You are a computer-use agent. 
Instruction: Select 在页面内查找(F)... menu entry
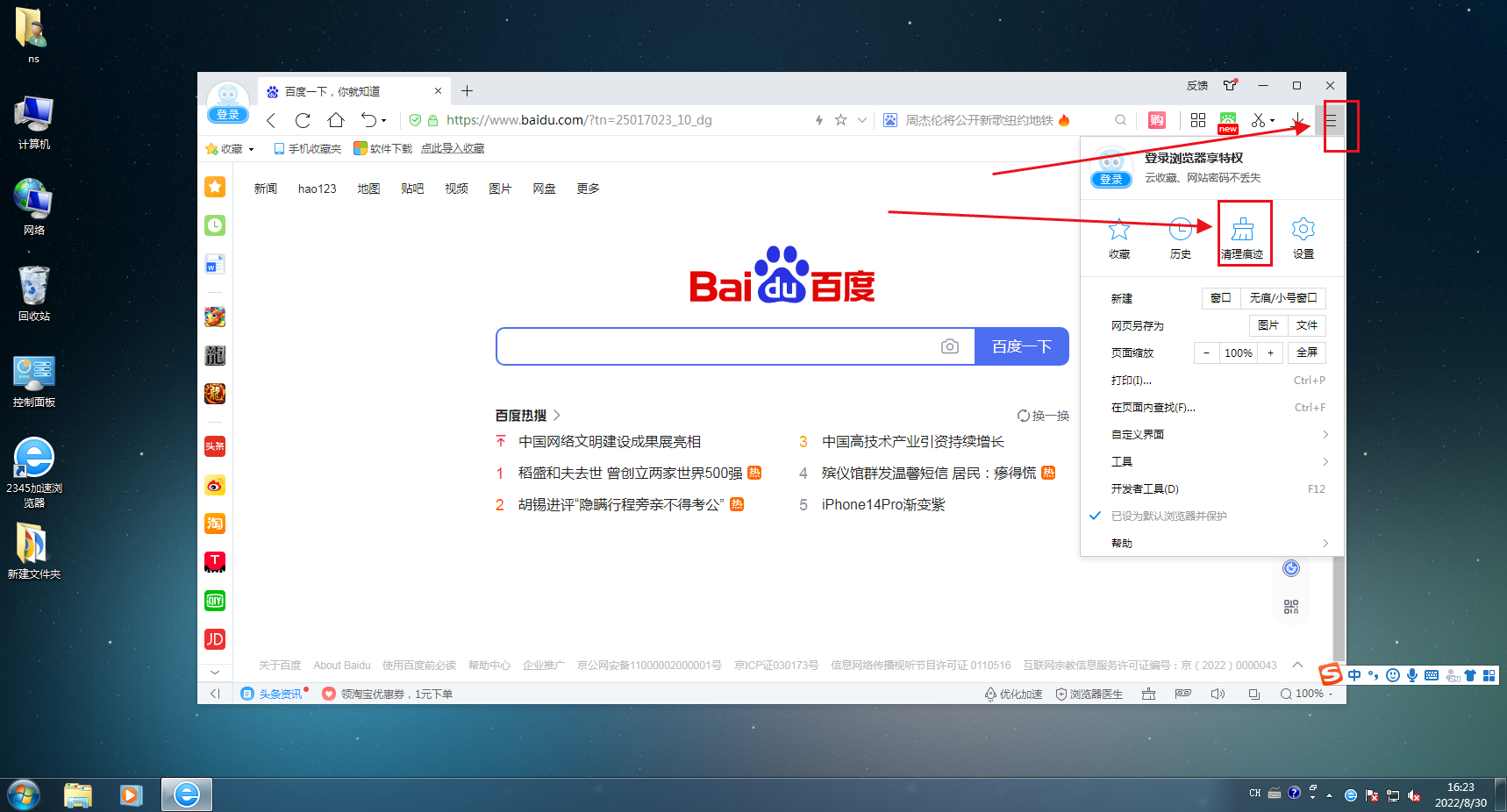click(1211, 407)
